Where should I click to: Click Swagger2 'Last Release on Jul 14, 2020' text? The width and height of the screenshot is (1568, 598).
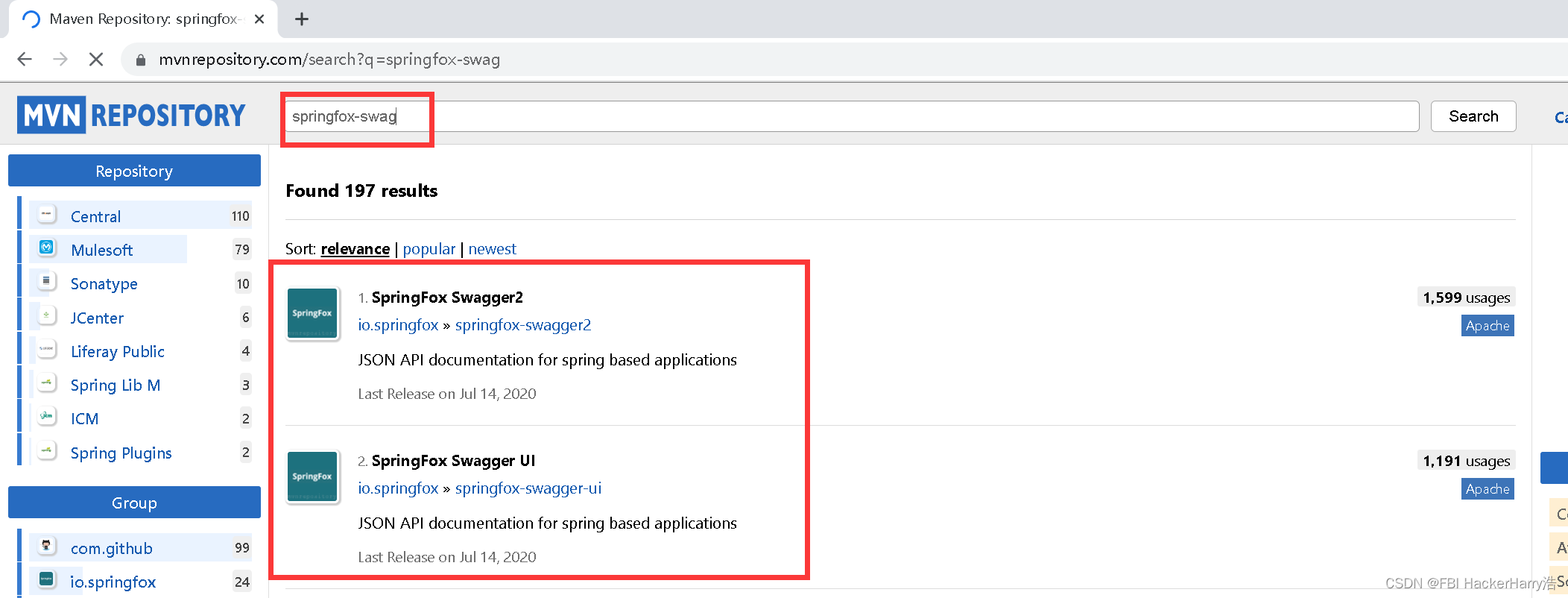coord(447,394)
